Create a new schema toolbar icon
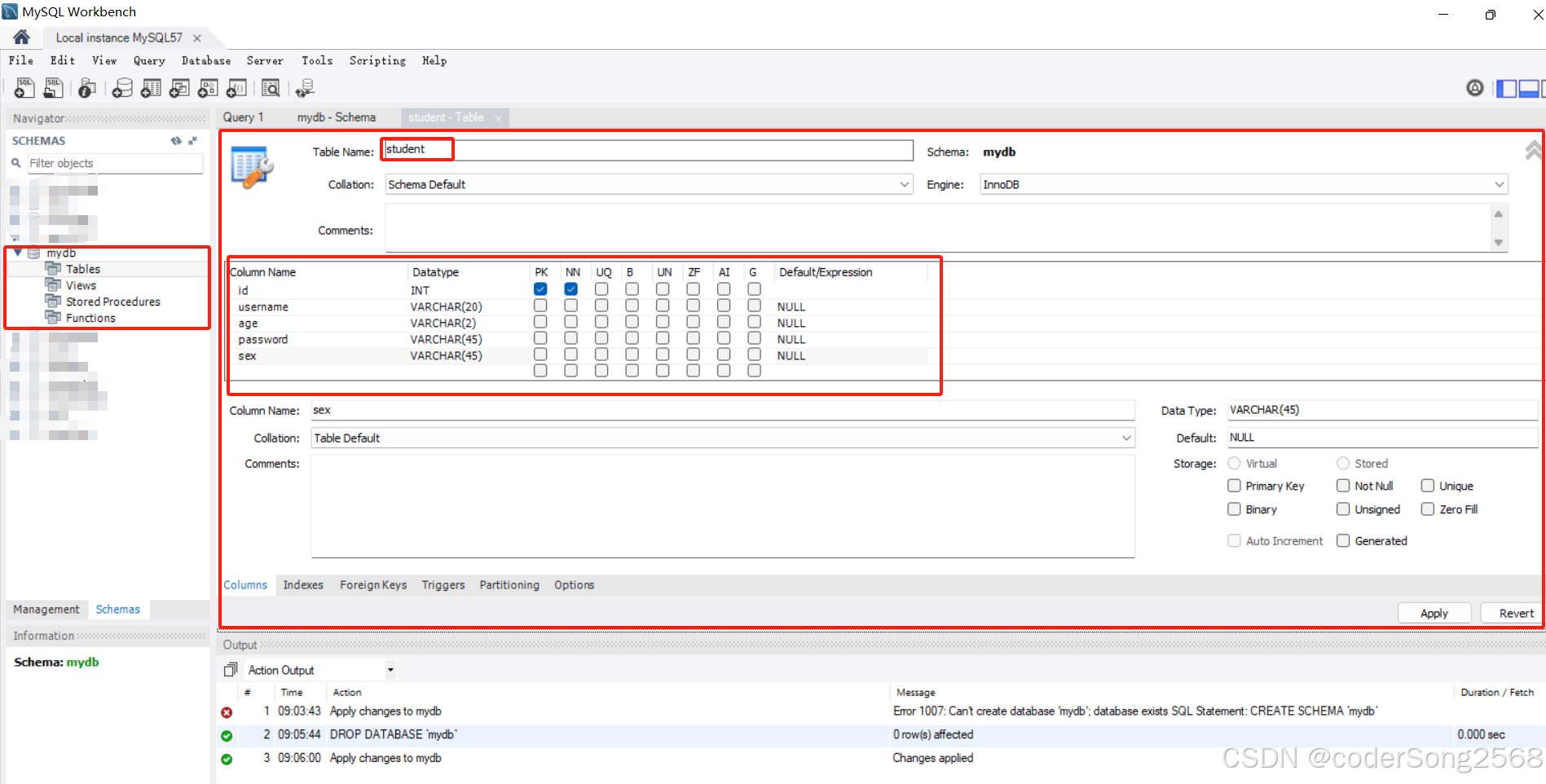This screenshot has height=784, width=1546. pos(122,88)
